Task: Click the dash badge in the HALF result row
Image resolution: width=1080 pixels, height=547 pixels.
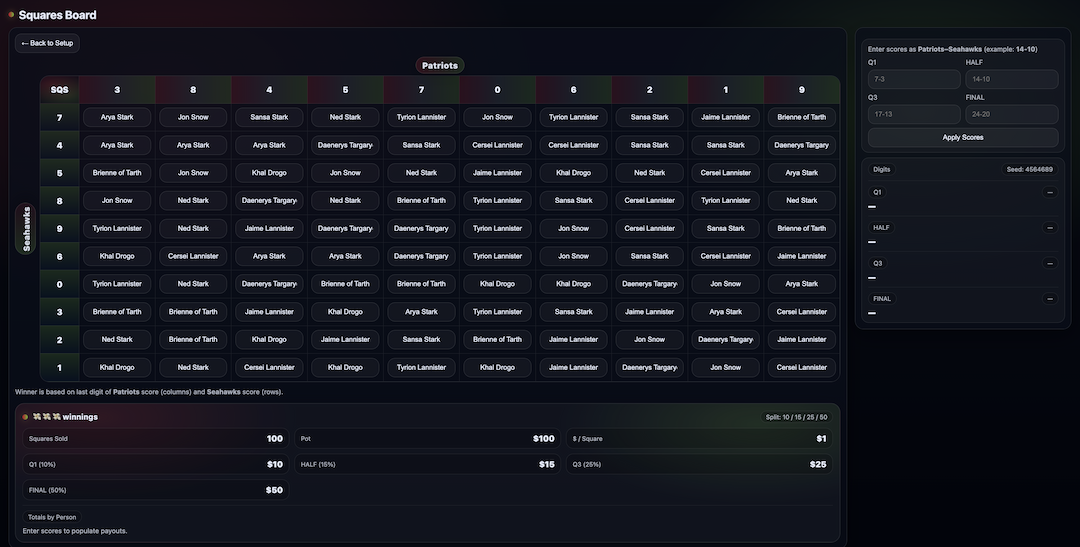Action: pos(1050,227)
